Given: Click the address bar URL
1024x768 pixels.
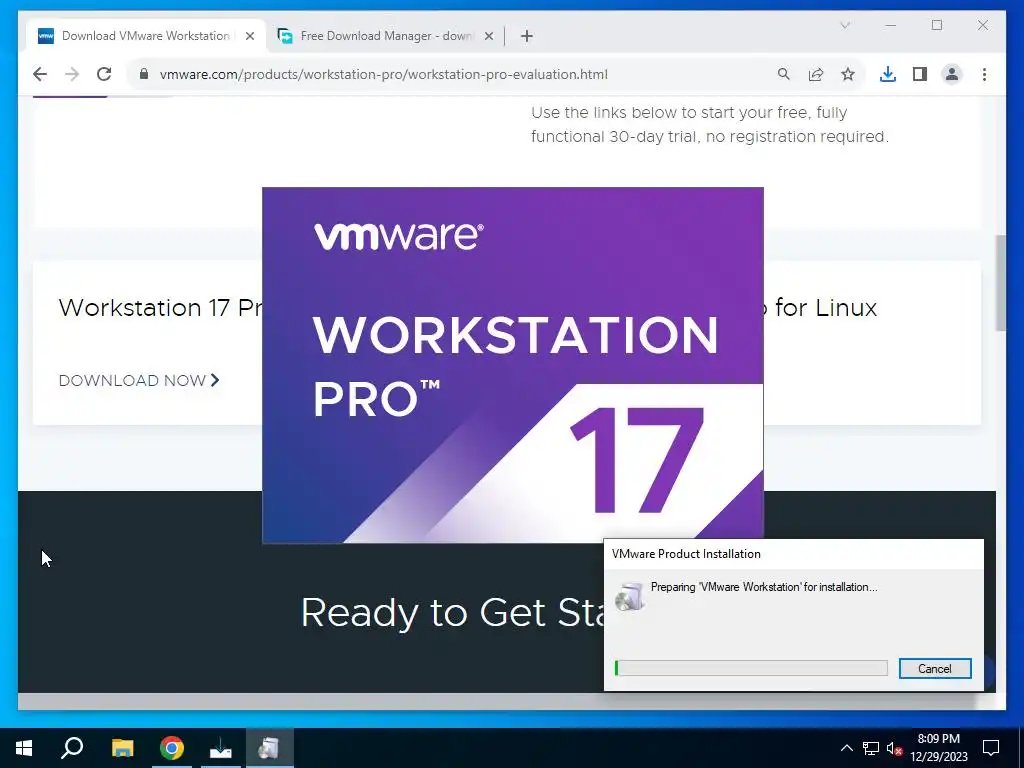Looking at the screenshot, I should (x=383, y=74).
